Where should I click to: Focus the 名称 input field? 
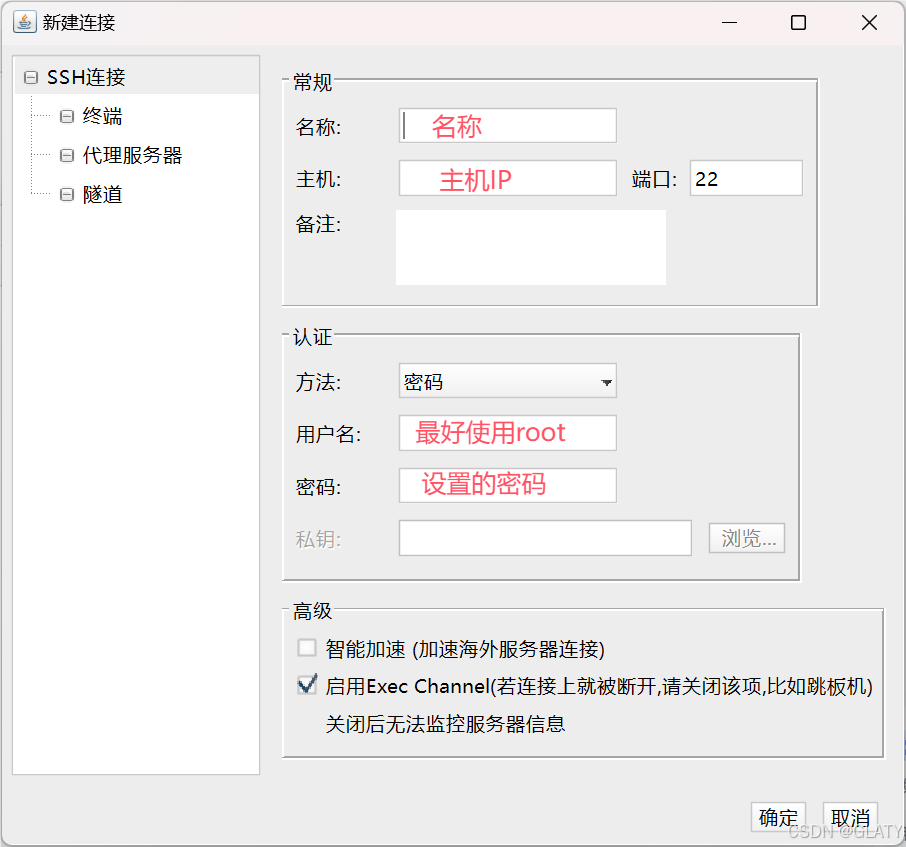pos(507,125)
